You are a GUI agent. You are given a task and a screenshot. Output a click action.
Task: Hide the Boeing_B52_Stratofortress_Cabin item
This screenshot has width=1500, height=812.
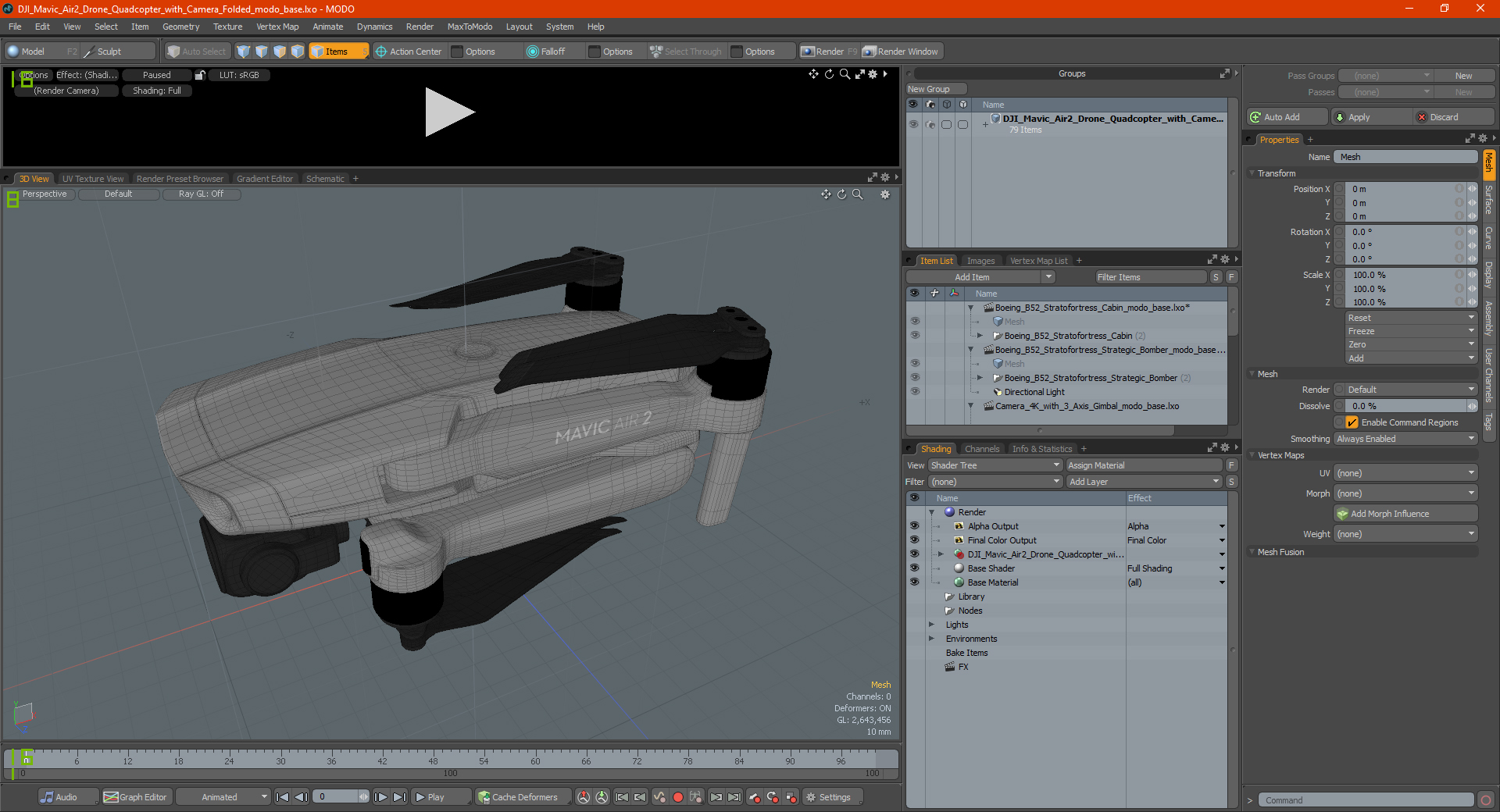click(914, 336)
